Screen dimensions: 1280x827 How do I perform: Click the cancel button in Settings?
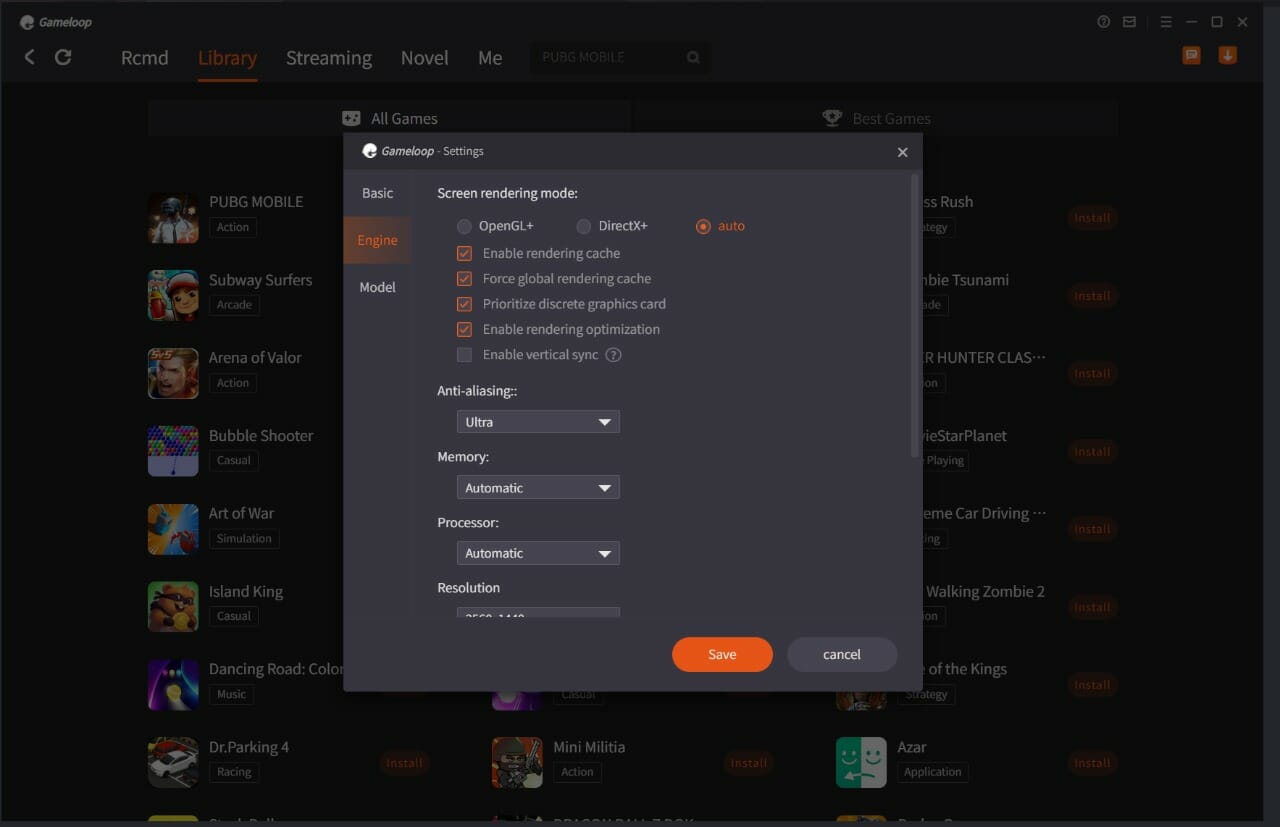841,654
